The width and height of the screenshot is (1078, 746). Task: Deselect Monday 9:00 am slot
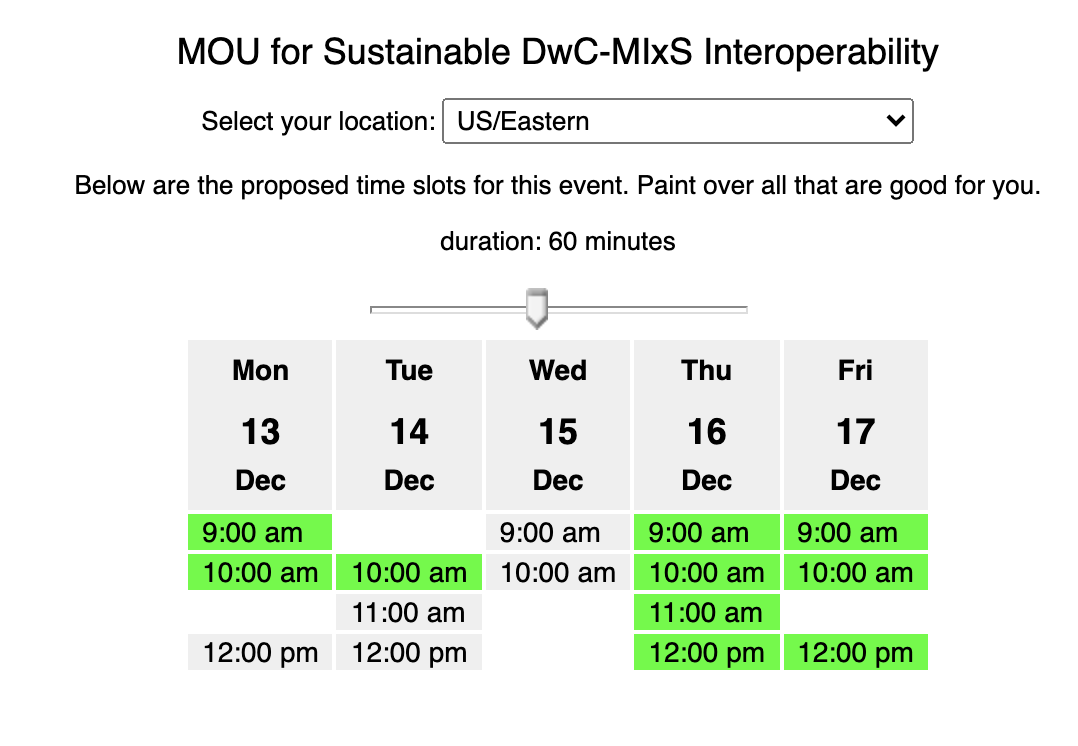tap(260, 531)
